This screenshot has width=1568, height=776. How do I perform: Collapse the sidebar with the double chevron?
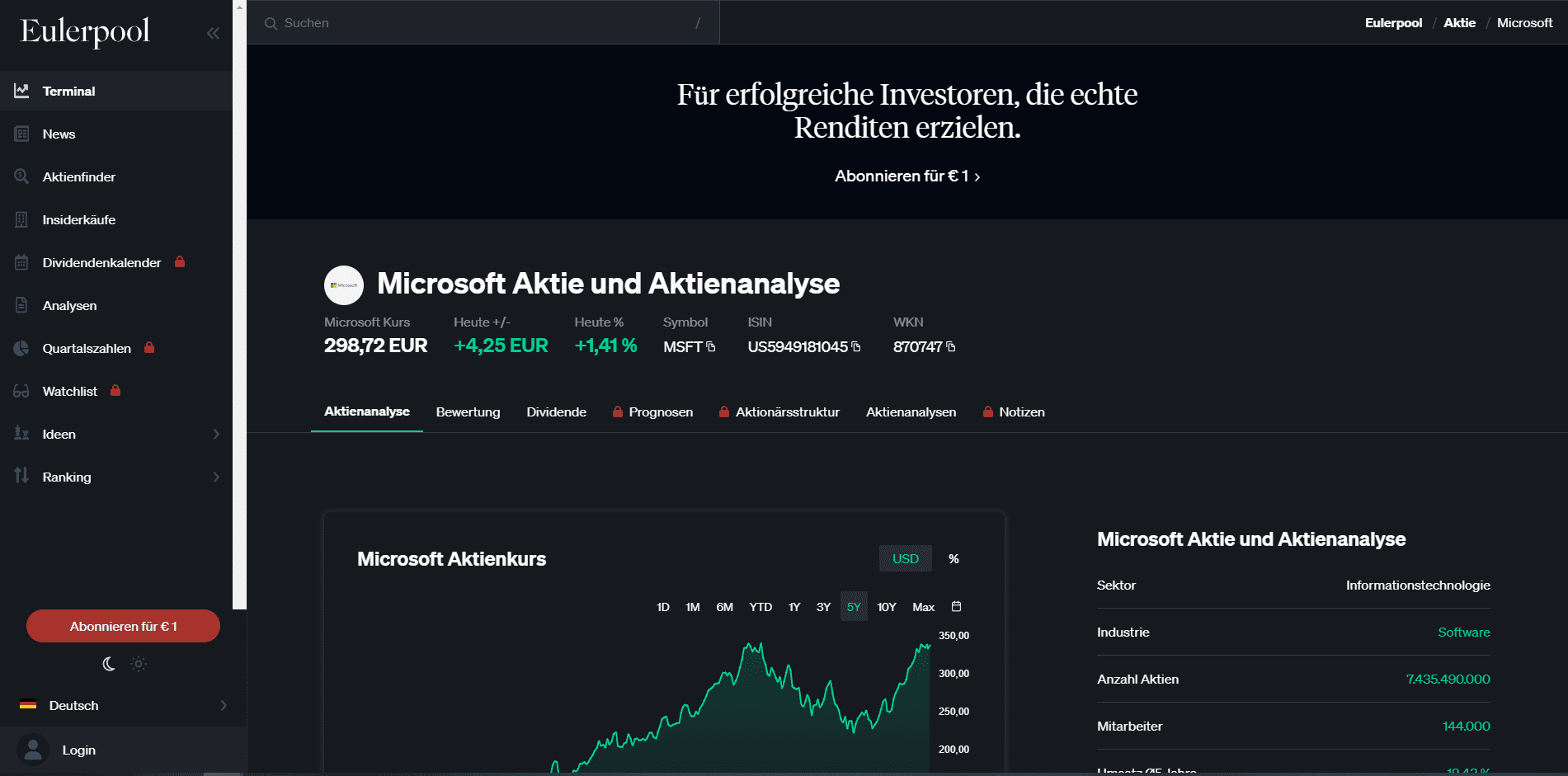213,33
